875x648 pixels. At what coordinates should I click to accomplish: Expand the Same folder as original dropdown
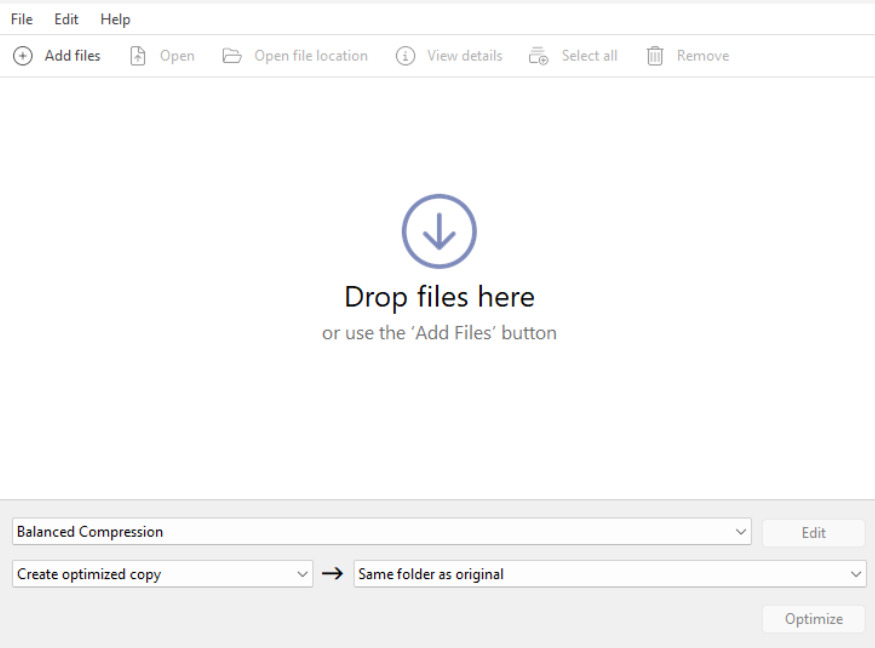coord(610,574)
